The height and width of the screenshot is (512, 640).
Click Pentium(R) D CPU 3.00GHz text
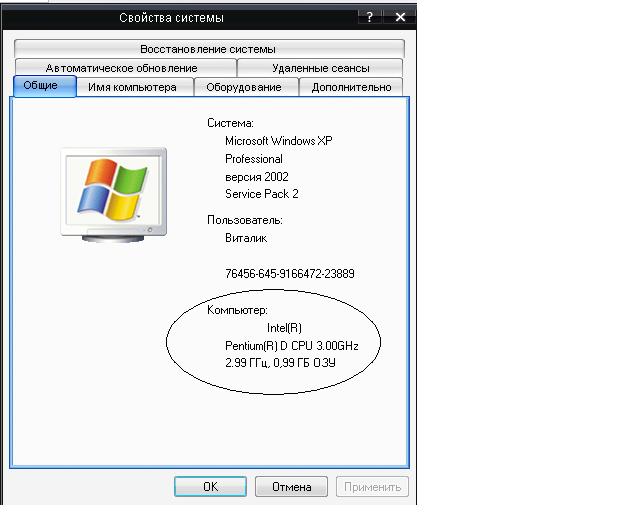point(291,346)
